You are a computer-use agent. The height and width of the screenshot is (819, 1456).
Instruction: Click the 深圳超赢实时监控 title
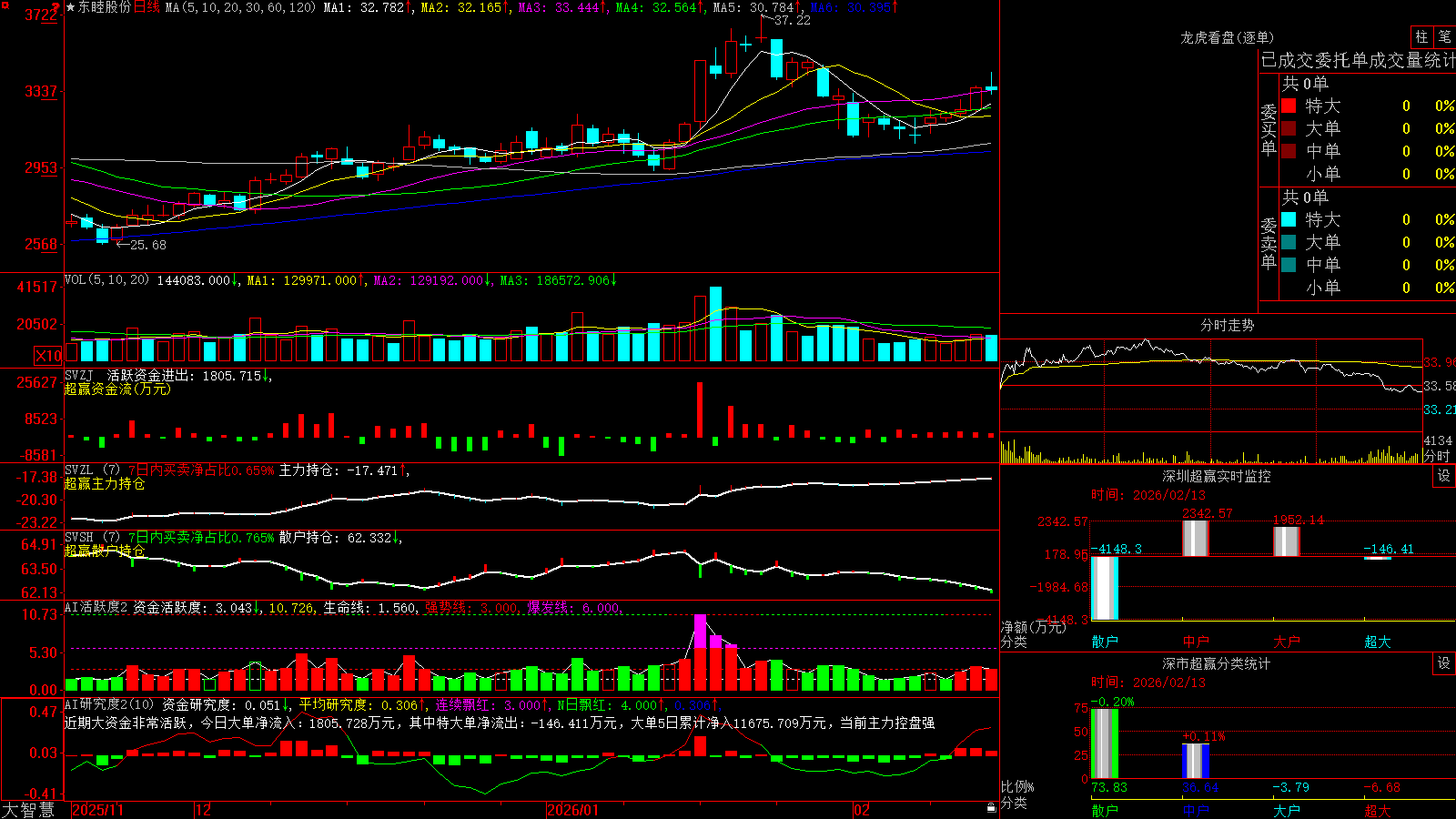tap(1217, 476)
